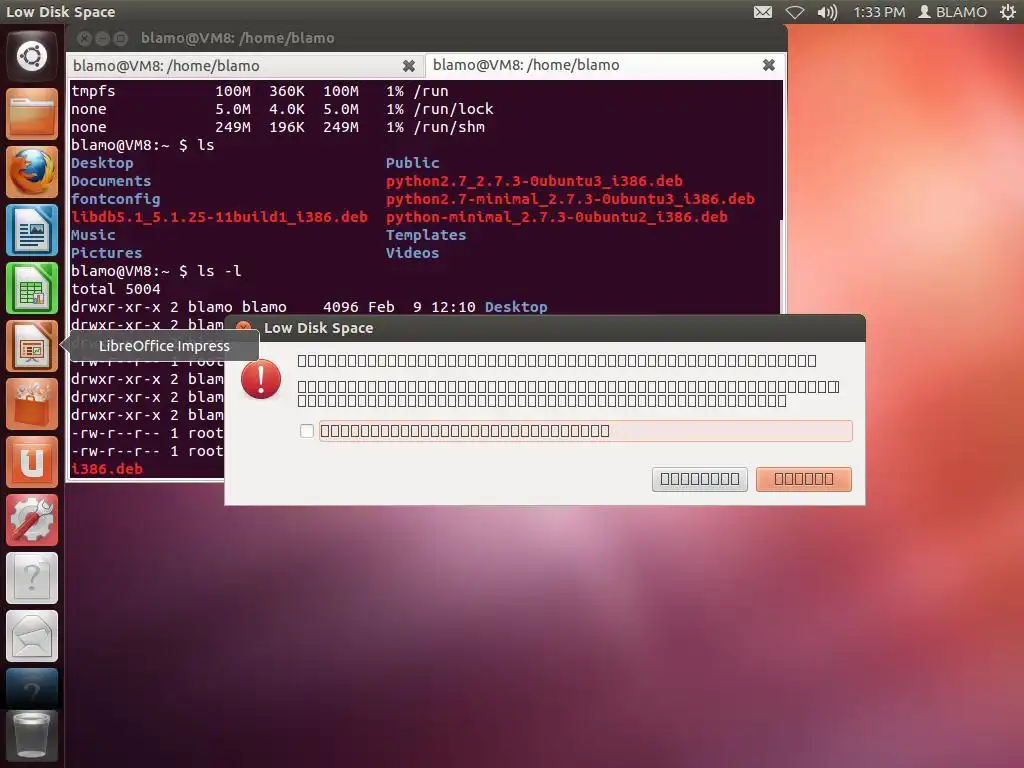Click python2.7-minimal_2.7.3-0ubuntu3_i386.deb filename
This screenshot has width=1024, height=768.
point(570,199)
